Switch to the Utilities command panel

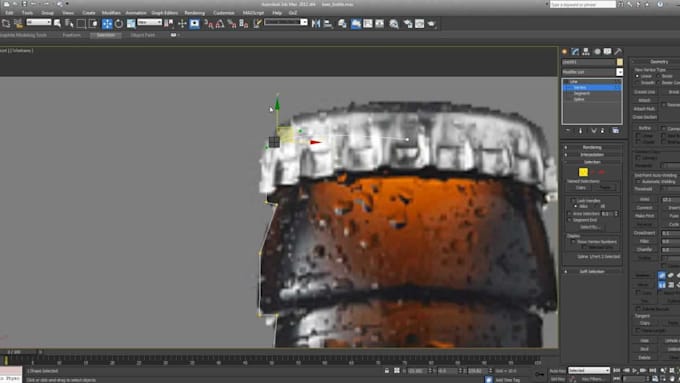[618, 52]
